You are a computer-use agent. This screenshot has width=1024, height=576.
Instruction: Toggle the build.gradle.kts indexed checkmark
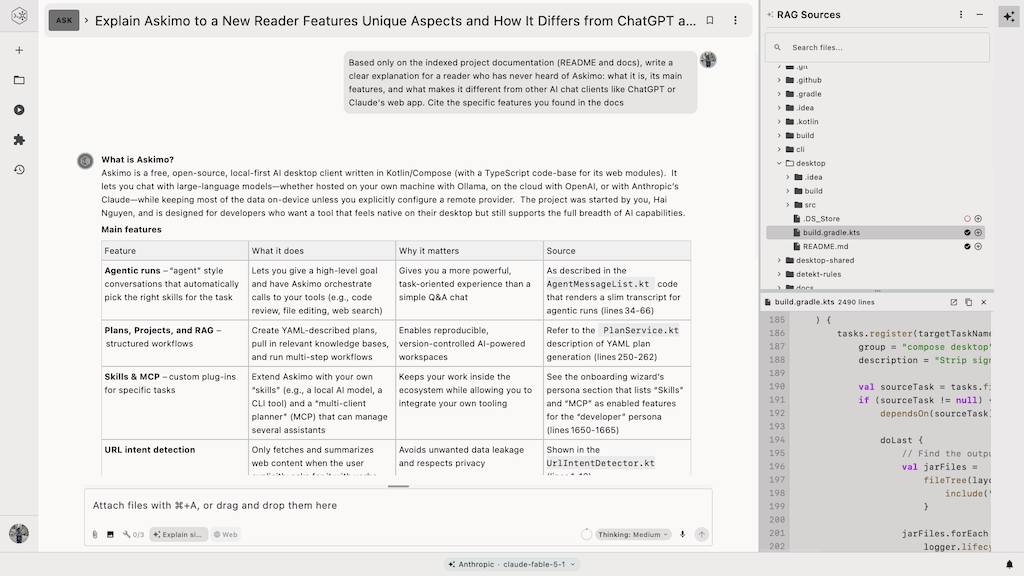967,232
